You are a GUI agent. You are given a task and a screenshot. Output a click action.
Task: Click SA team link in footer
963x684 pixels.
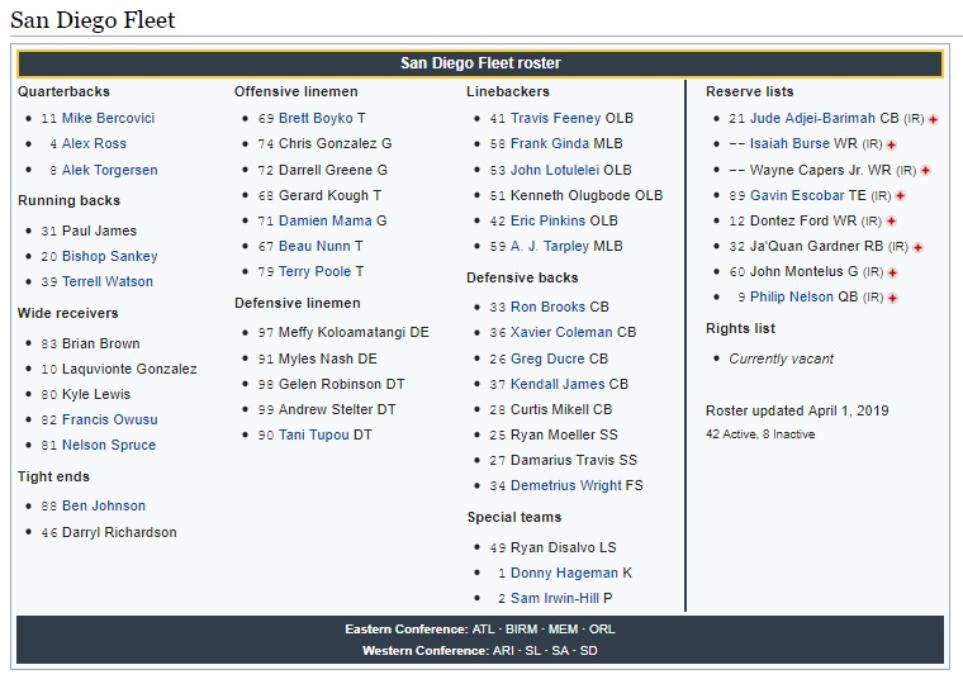pos(560,651)
